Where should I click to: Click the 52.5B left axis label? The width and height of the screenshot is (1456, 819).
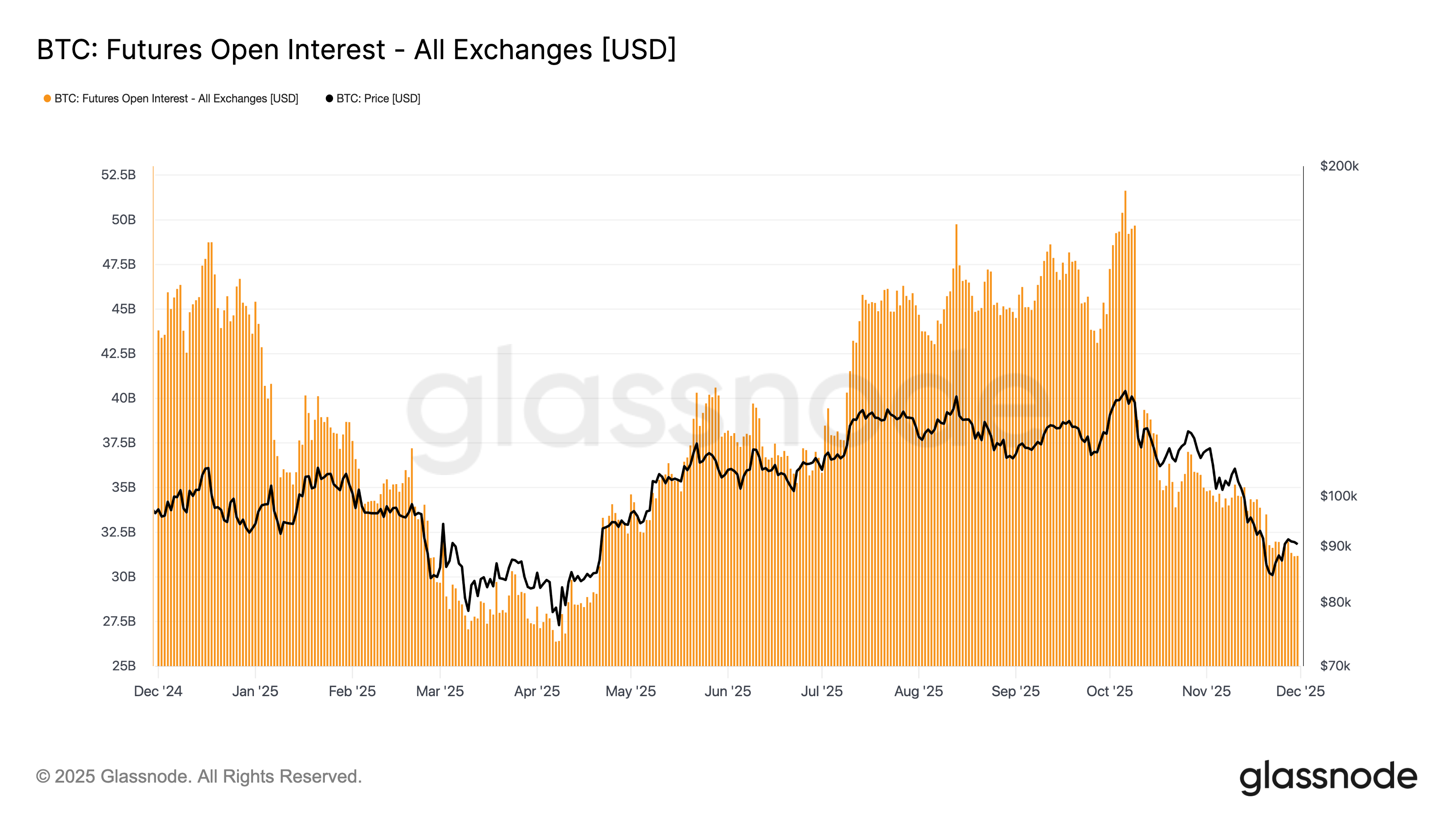pos(118,175)
